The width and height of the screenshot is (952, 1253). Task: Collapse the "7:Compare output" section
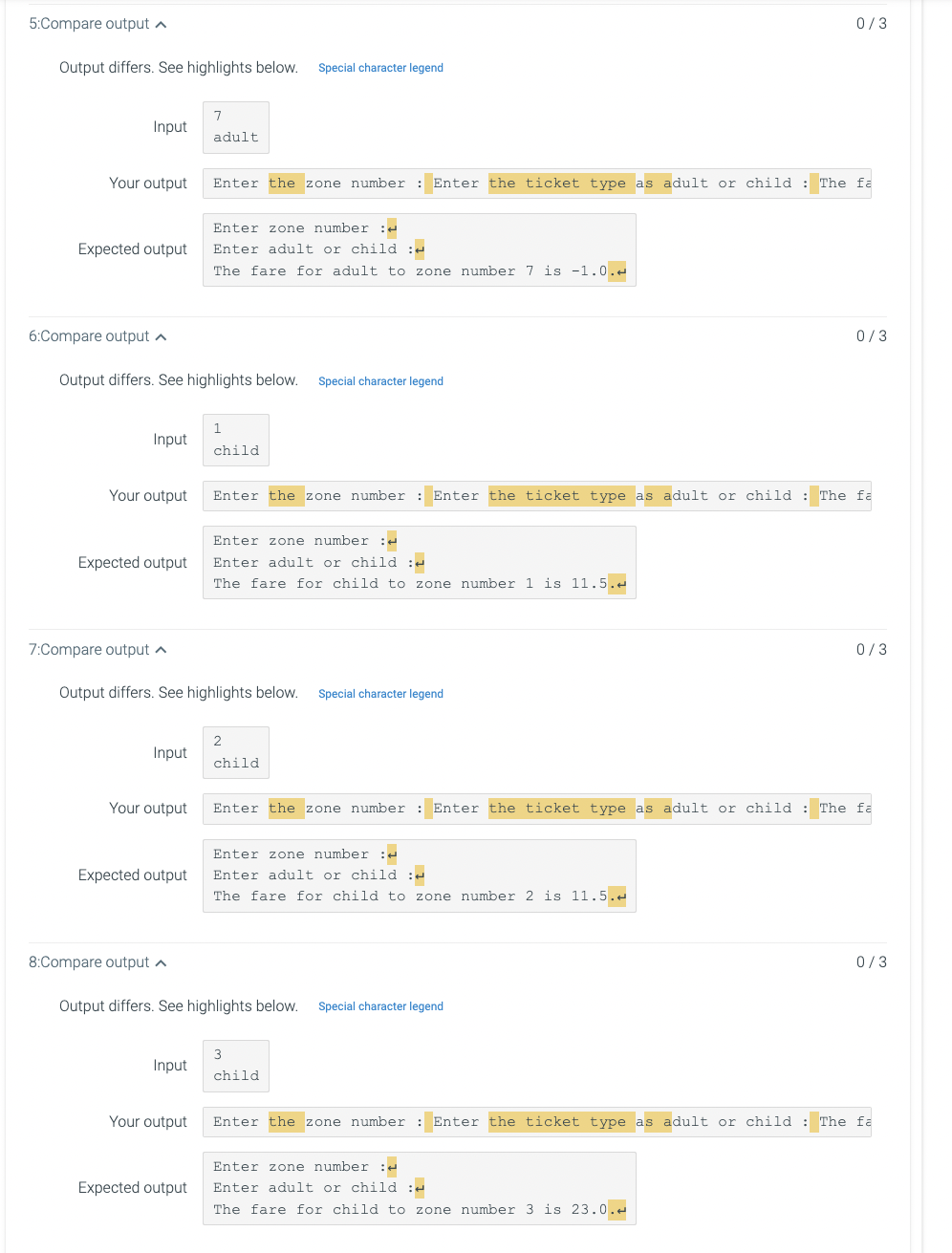tap(162, 649)
